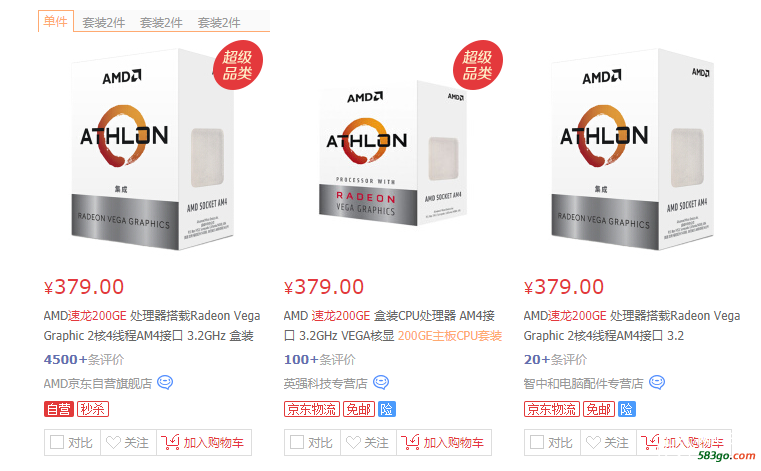The height and width of the screenshot is (471, 761).
Task: Open the 100+条评价 reviews link
Action: [x=319, y=360]
